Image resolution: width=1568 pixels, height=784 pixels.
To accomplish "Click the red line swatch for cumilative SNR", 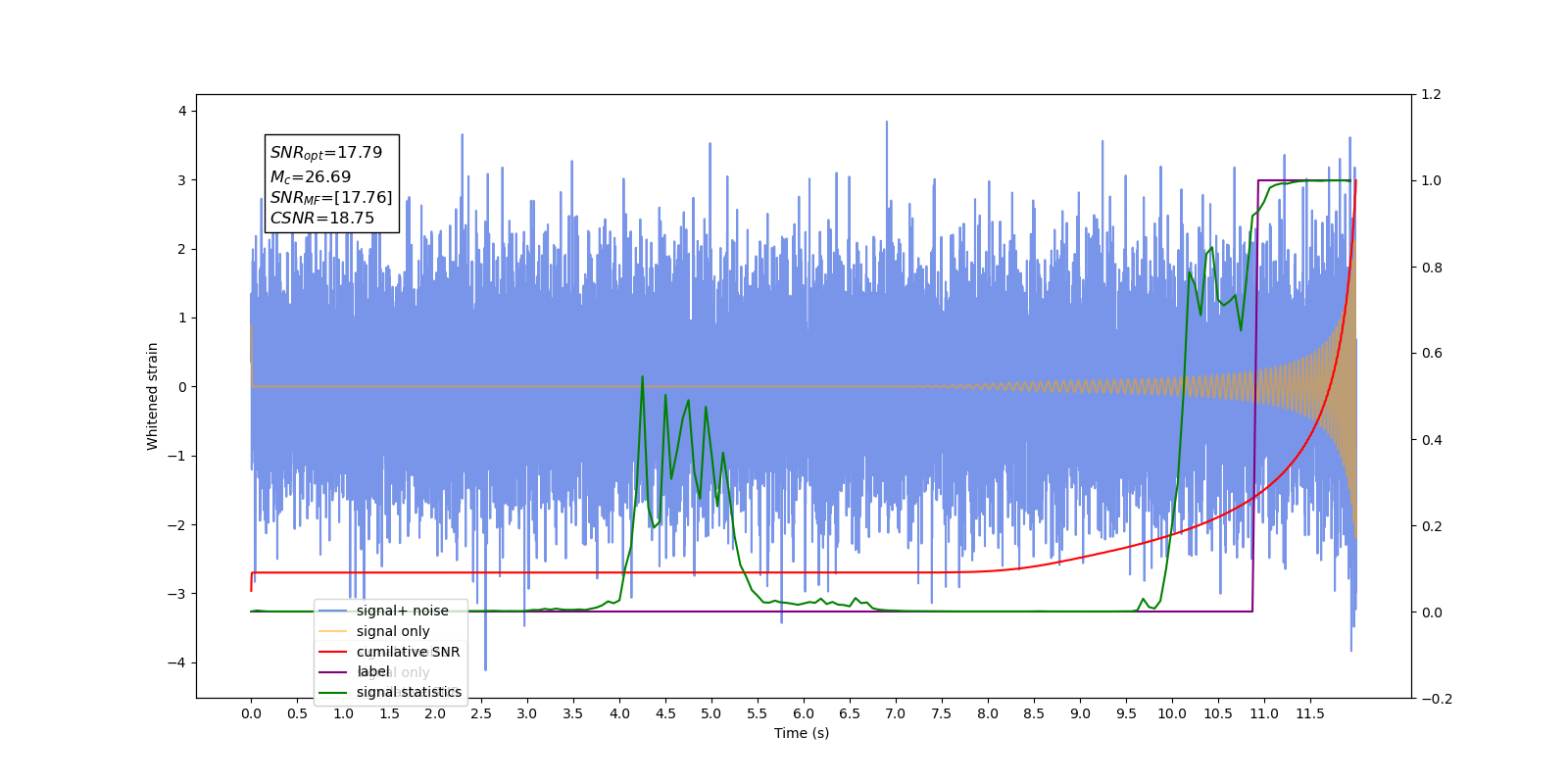I will [333, 652].
